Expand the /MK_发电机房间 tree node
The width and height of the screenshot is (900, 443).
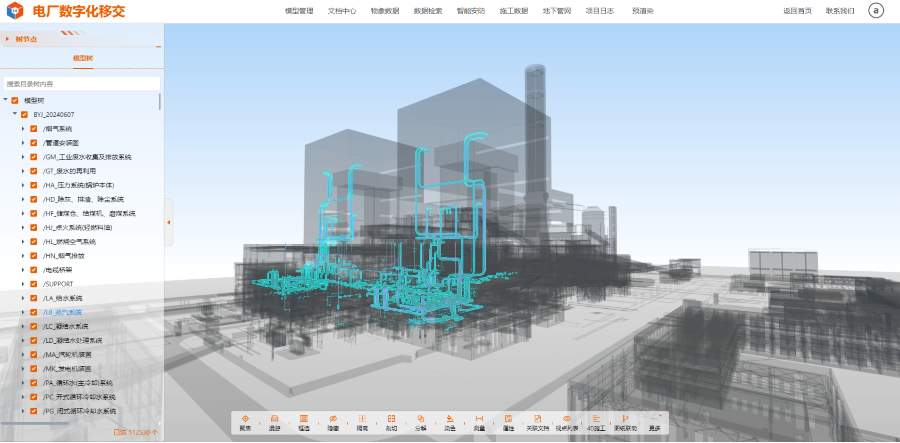coord(23,368)
